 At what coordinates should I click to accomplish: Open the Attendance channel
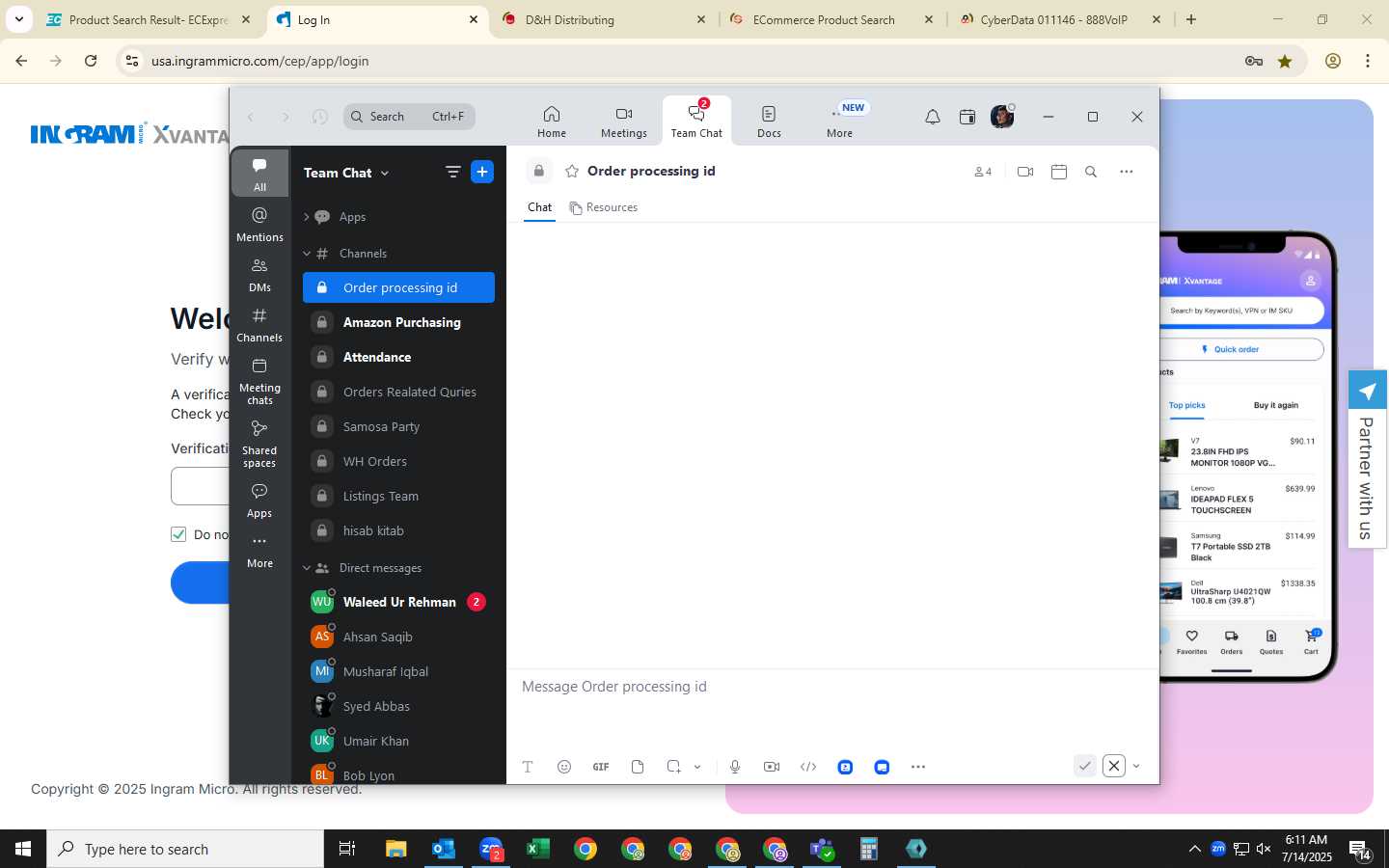pos(398,357)
